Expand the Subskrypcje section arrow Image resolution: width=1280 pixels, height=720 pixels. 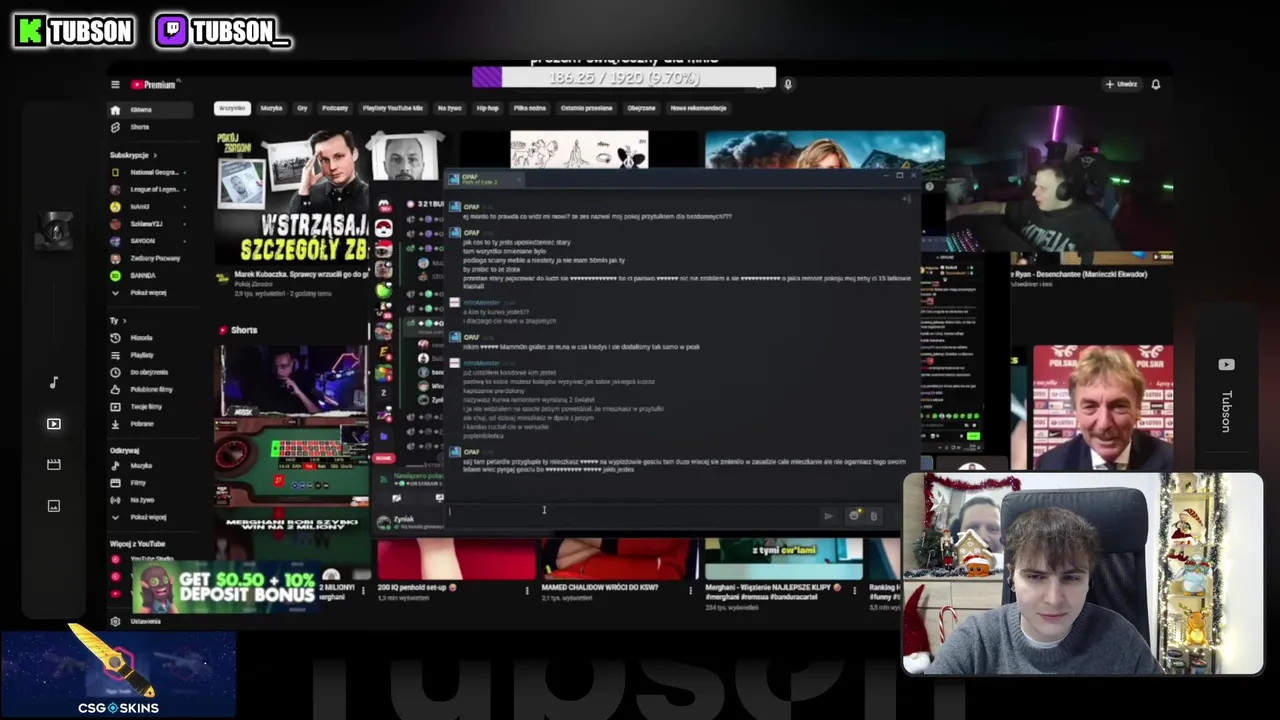157,155
